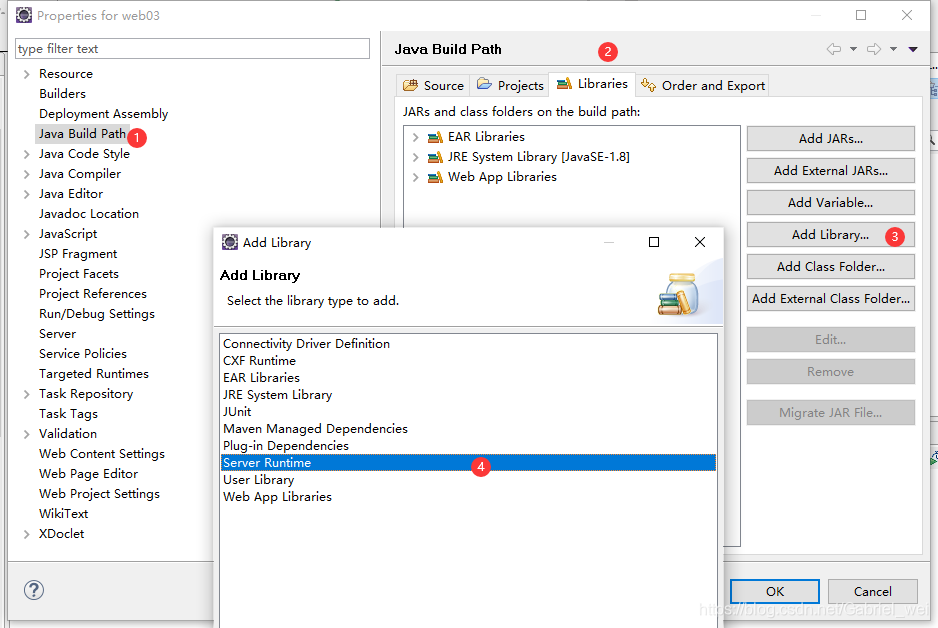The width and height of the screenshot is (938, 628).
Task: Click Add External JARs... button
Action: pyautogui.click(x=830, y=170)
